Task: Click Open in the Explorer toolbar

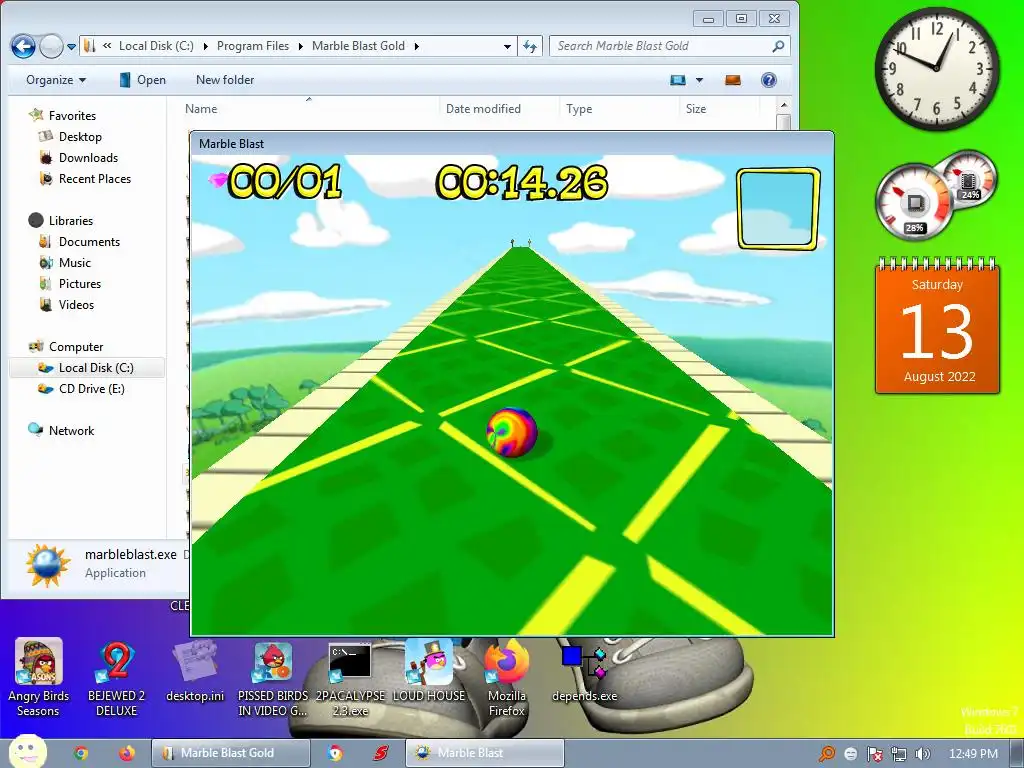Action: [142, 80]
